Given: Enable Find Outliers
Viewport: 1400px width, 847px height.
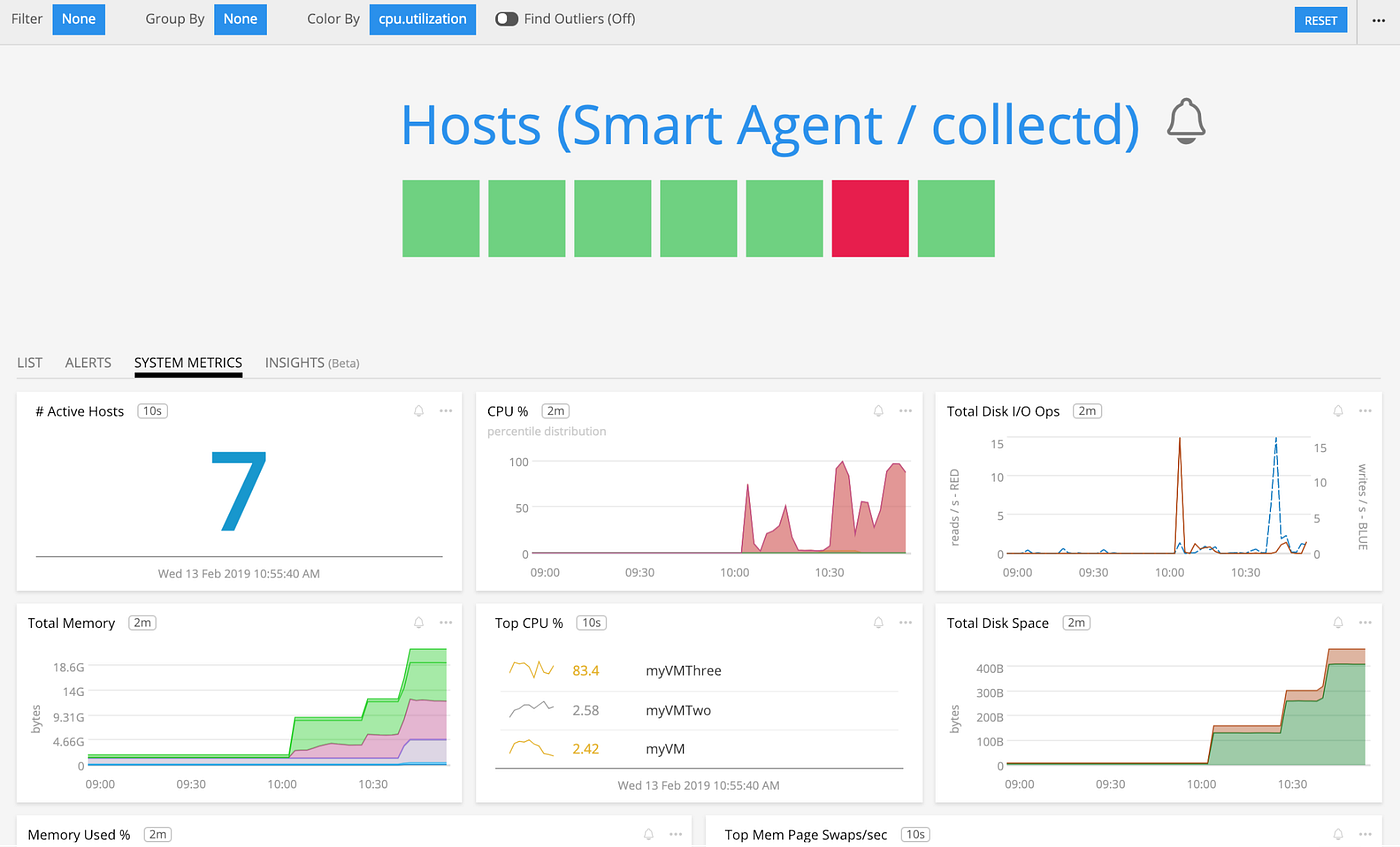Looking at the screenshot, I should point(506,18).
